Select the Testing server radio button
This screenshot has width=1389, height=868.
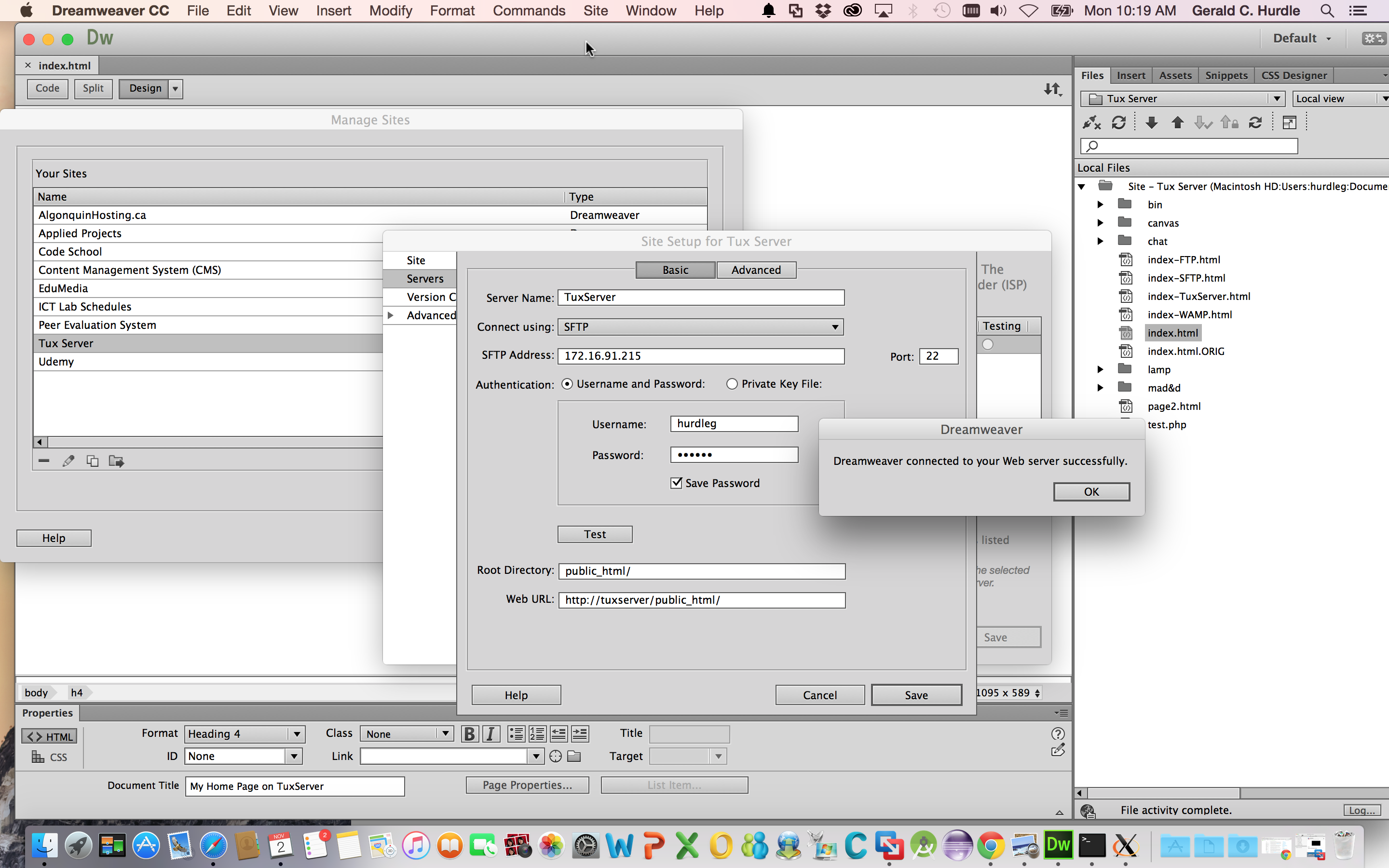987,344
